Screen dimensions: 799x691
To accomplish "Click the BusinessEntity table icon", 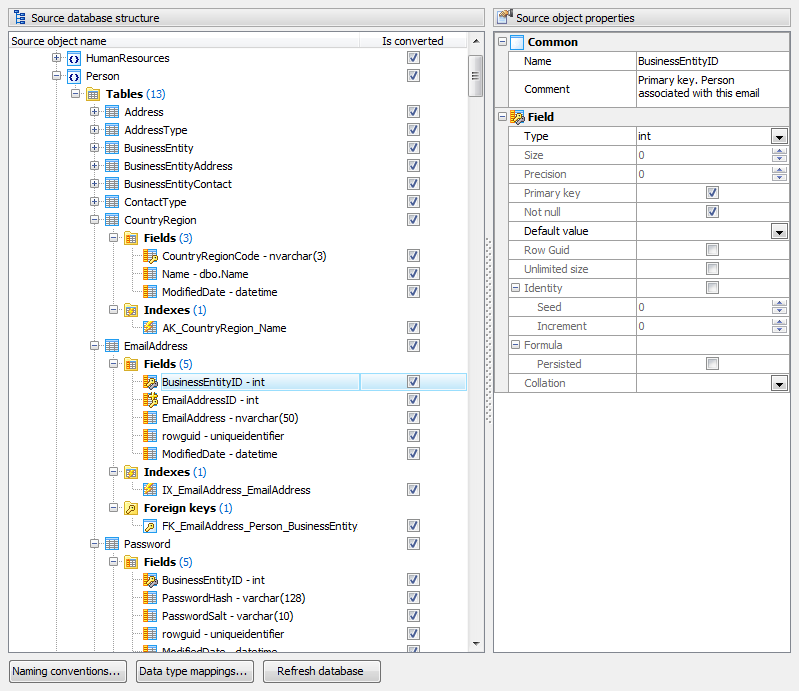I will tap(112, 148).
